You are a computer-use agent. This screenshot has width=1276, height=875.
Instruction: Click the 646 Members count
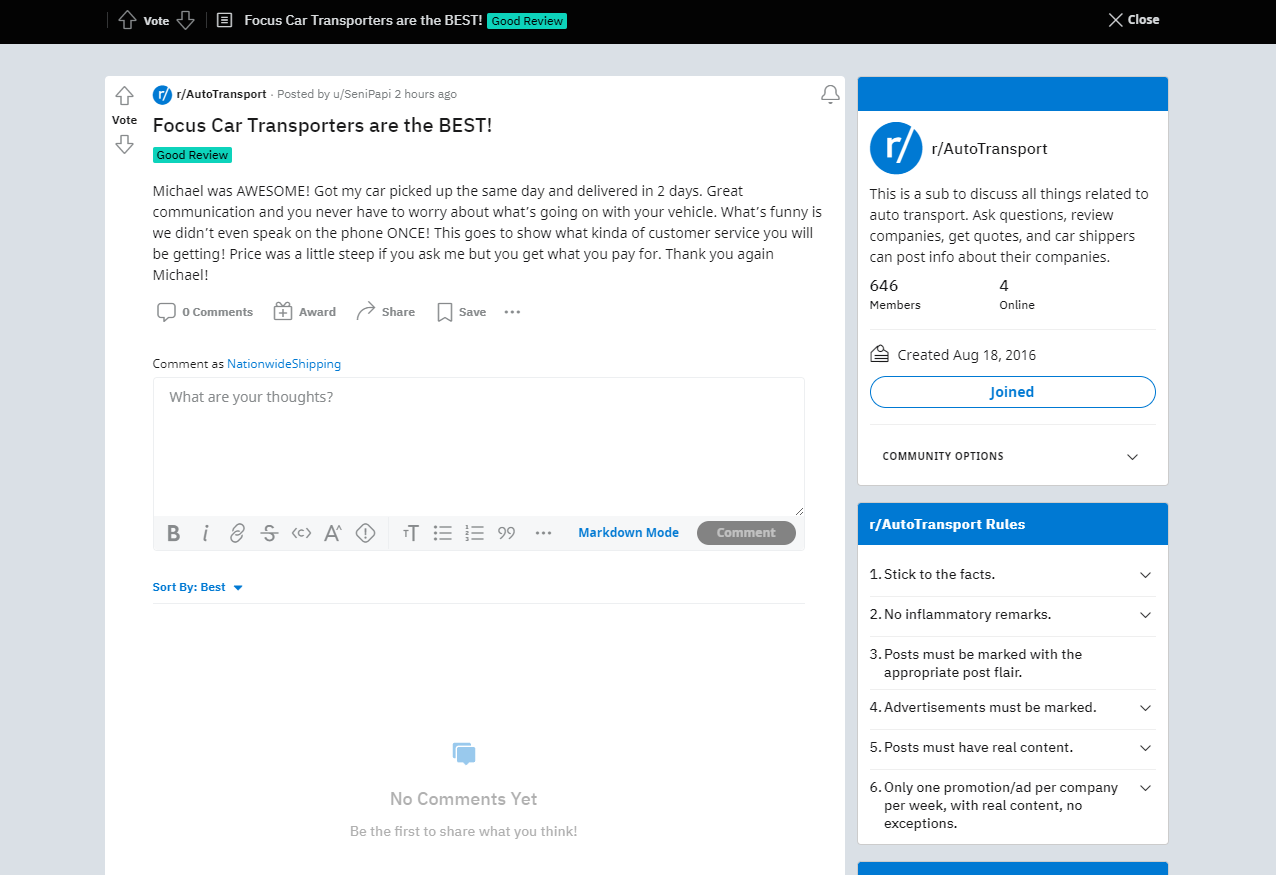point(895,294)
